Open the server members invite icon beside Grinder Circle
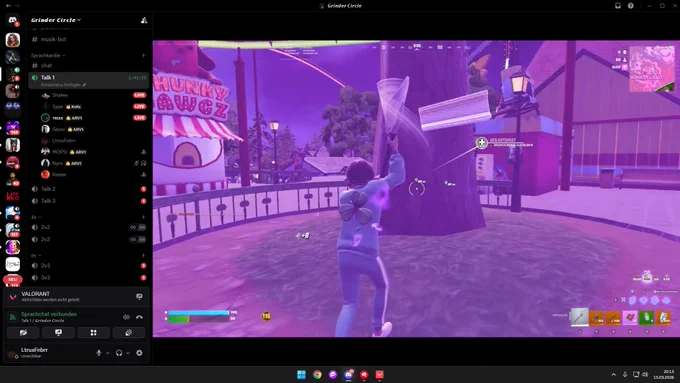 coord(144,20)
